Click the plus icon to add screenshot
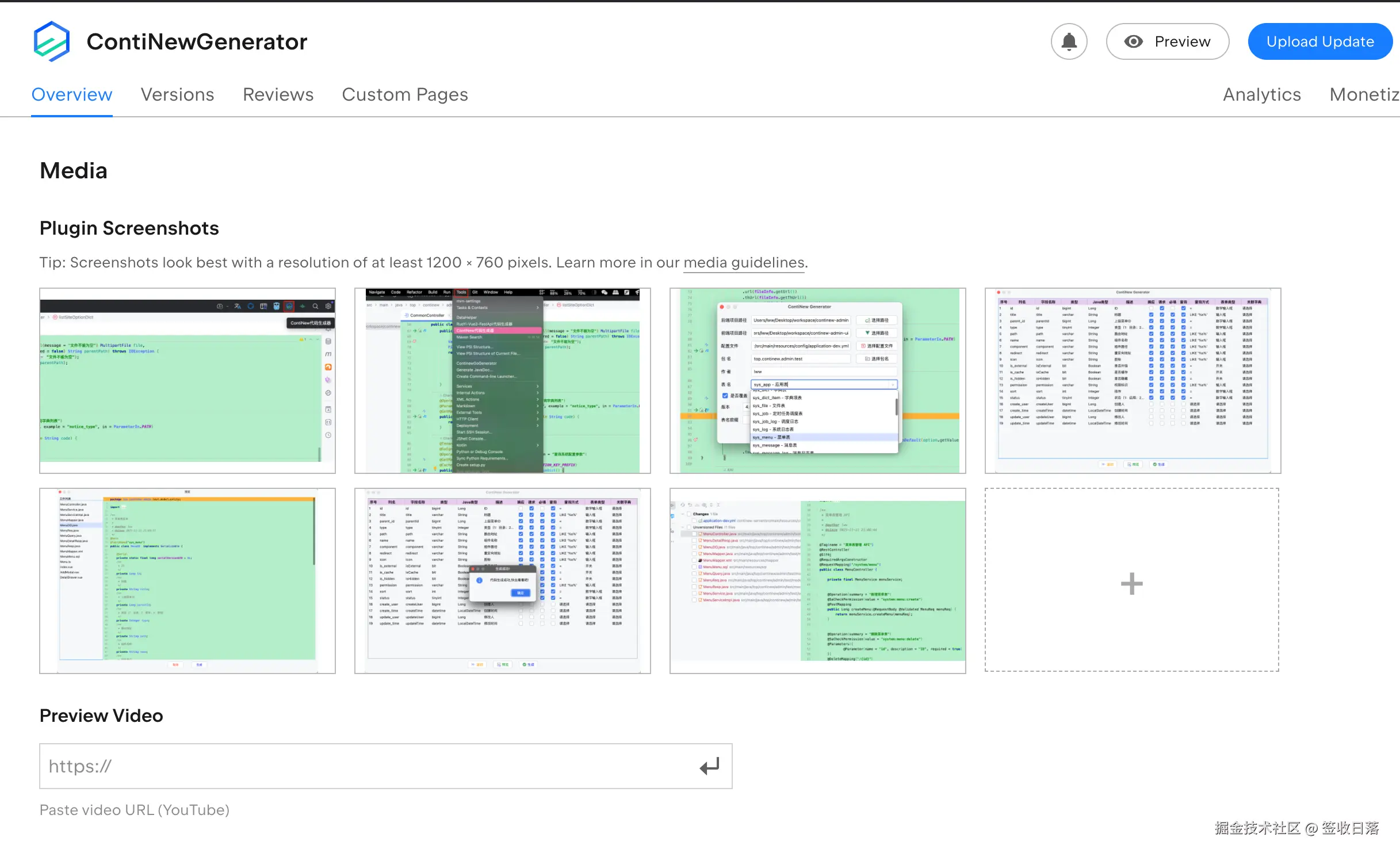 (x=1131, y=583)
